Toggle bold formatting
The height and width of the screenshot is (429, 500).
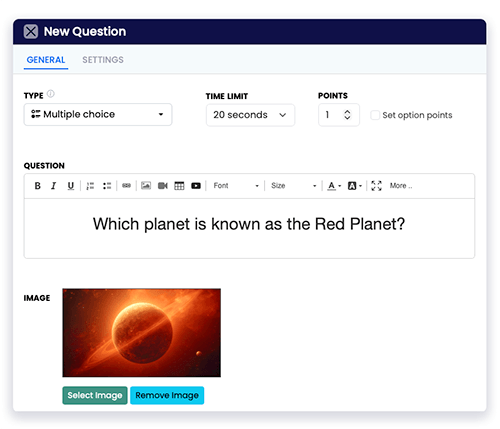[38, 186]
